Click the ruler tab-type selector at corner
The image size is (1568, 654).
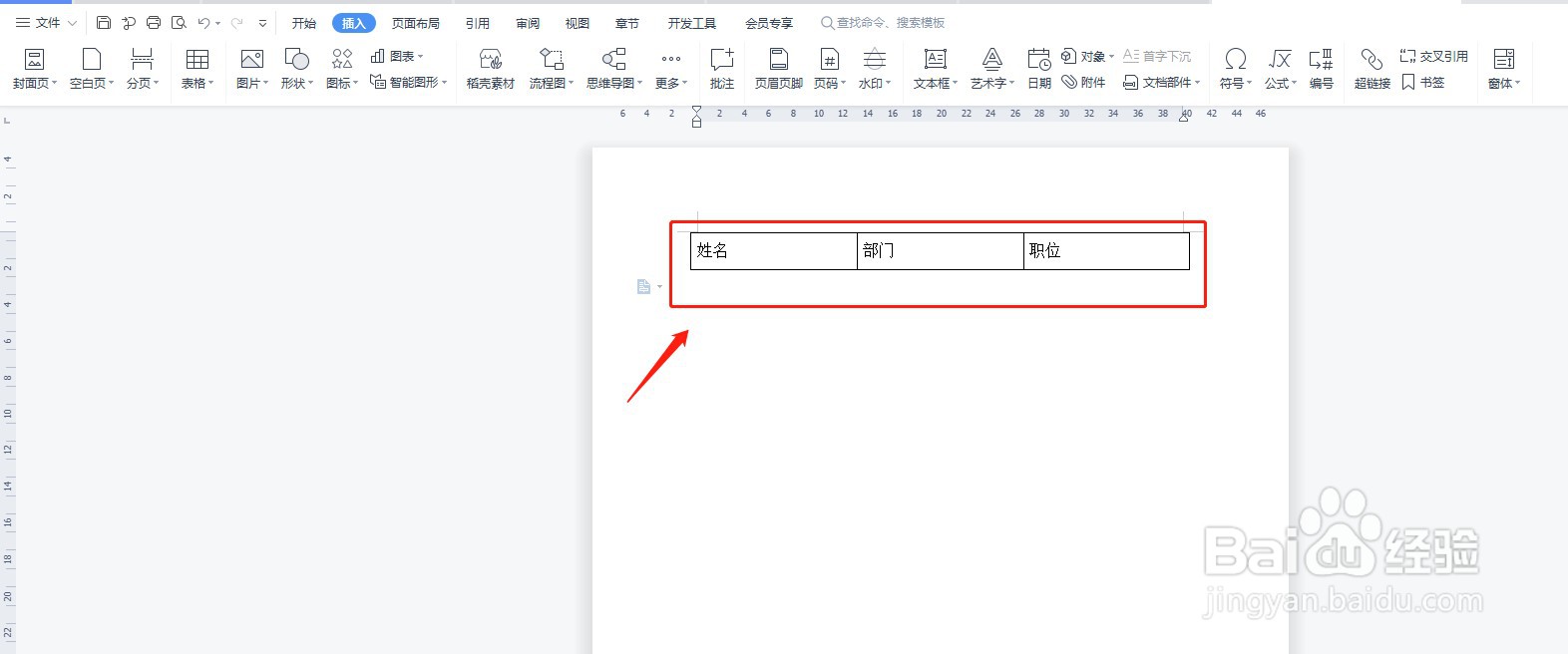[8, 120]
